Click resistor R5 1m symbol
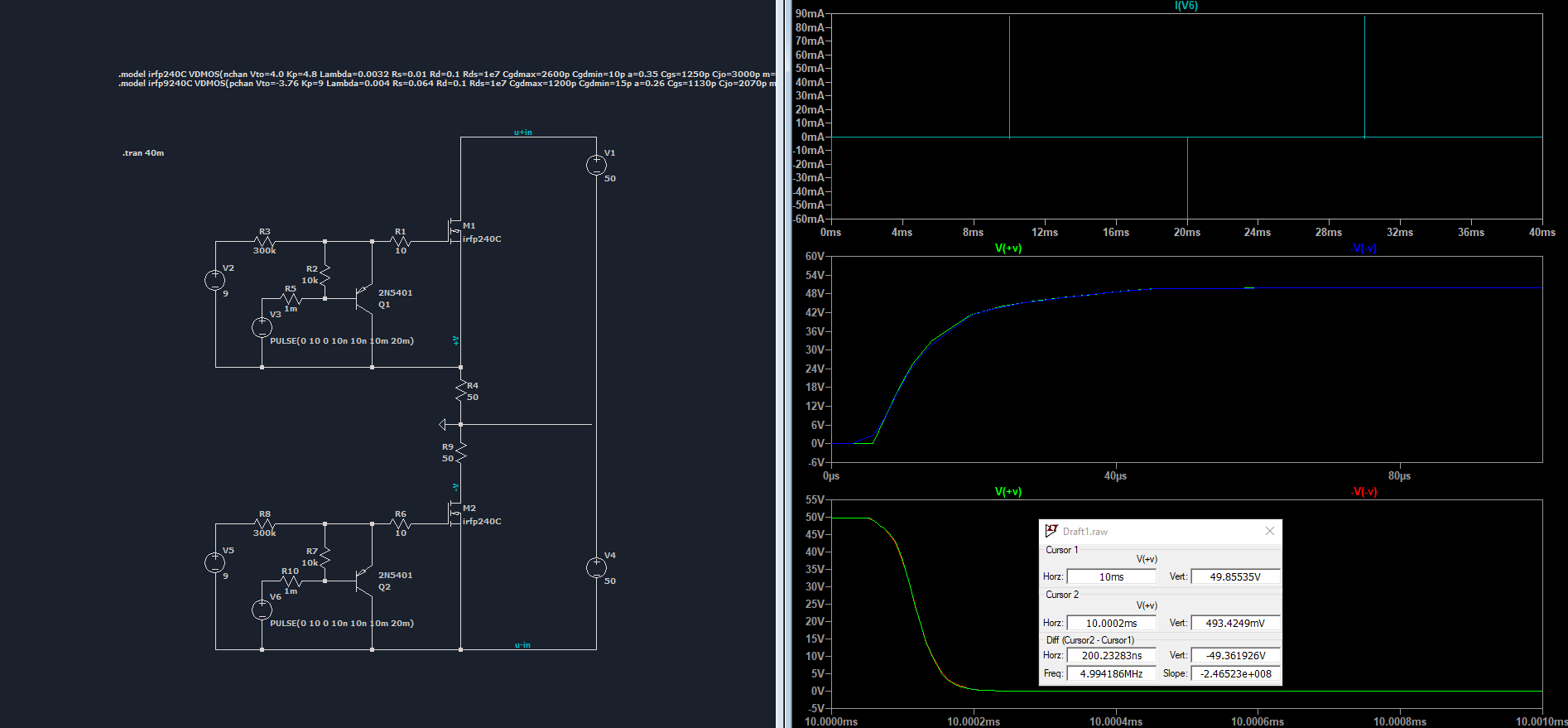 click(x=291, y=298)
